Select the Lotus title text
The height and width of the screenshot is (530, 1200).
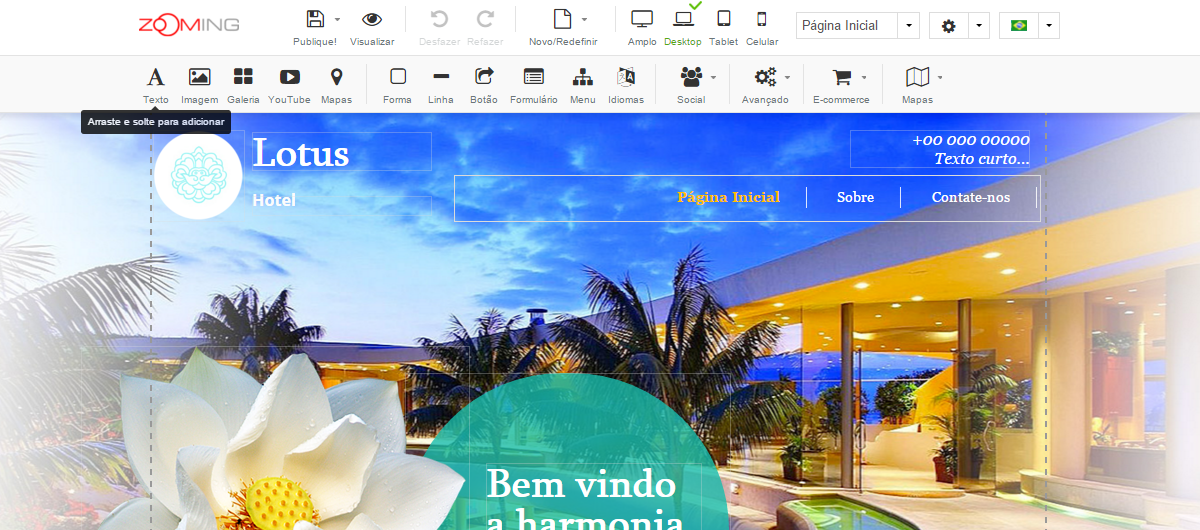point(301,153)
